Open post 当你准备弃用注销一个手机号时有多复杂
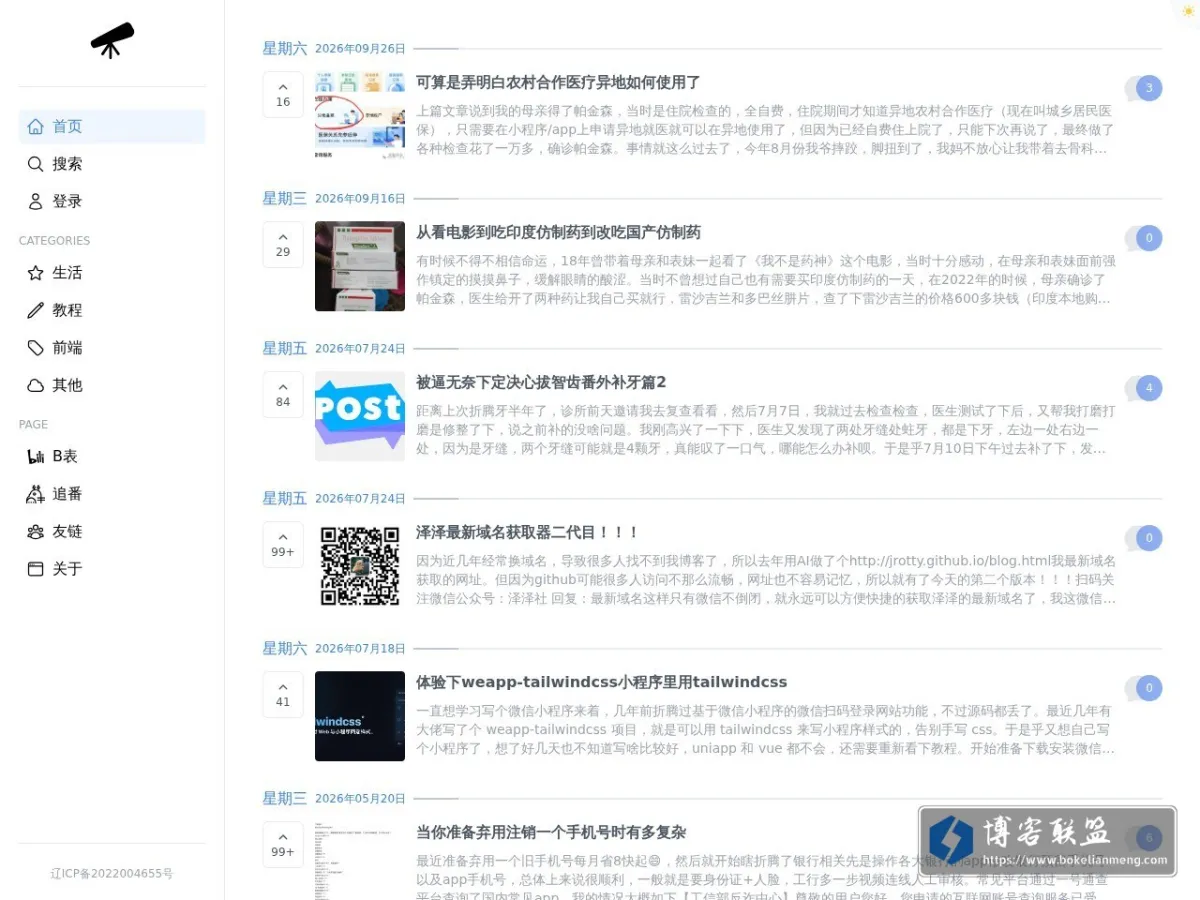1200x900 pixels. pyautogui.click(x=551, y=832)
